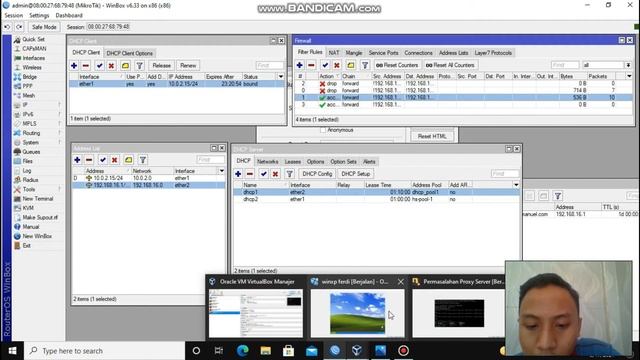Click the filter funnel icon in DHCP Client window

(x=140, y=65)
